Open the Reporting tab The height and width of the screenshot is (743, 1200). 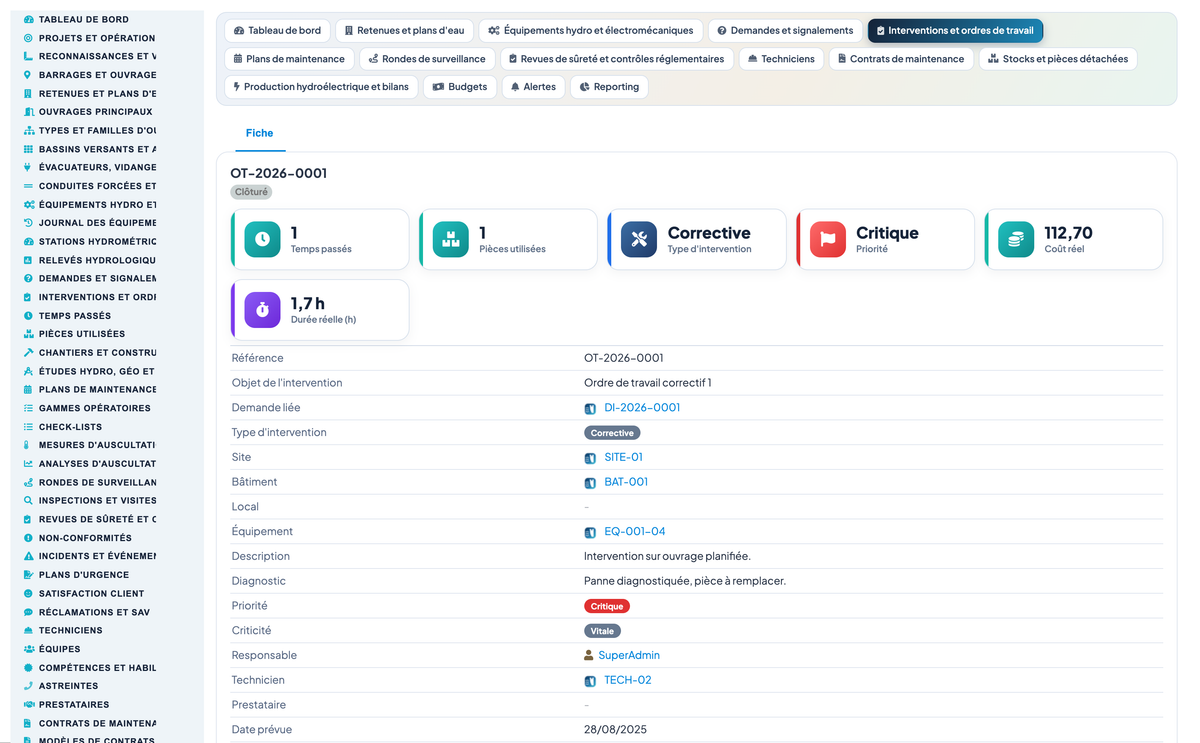pos(609,87)
